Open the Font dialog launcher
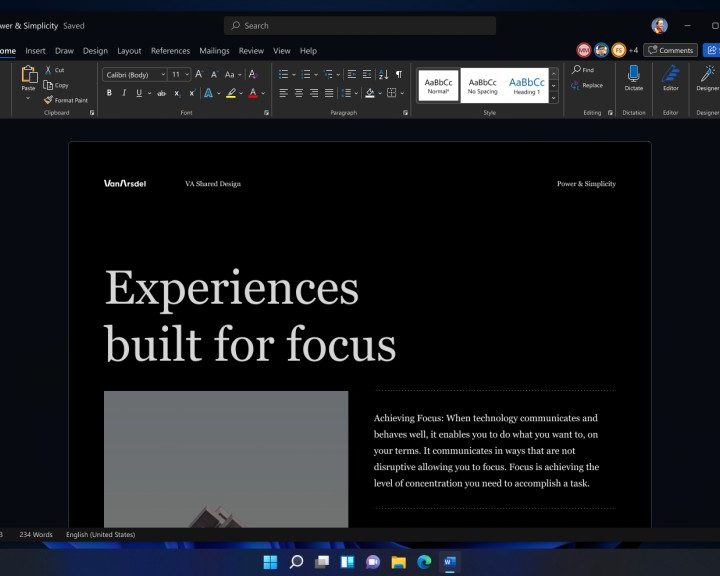Image resolution: width=720 pixels, height=576 pixels. [x=266, y=113]
